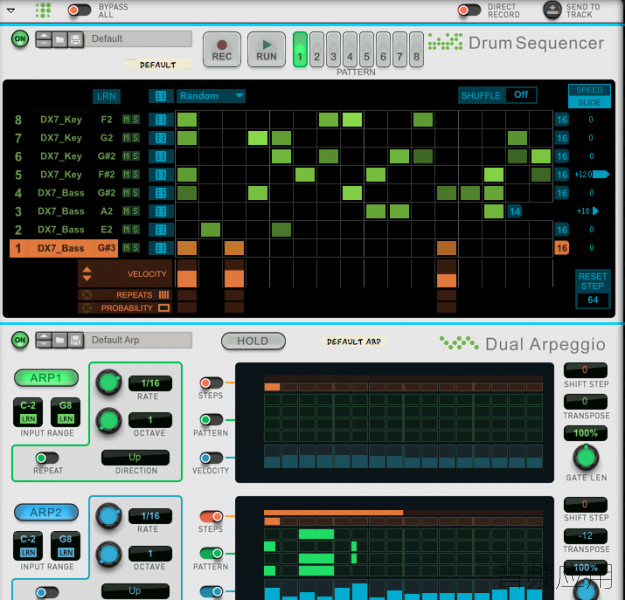Viewport: 625px width, 600px height.
Task: Open lane 5 pattern edit grid icon
Action: pos(161,175)
